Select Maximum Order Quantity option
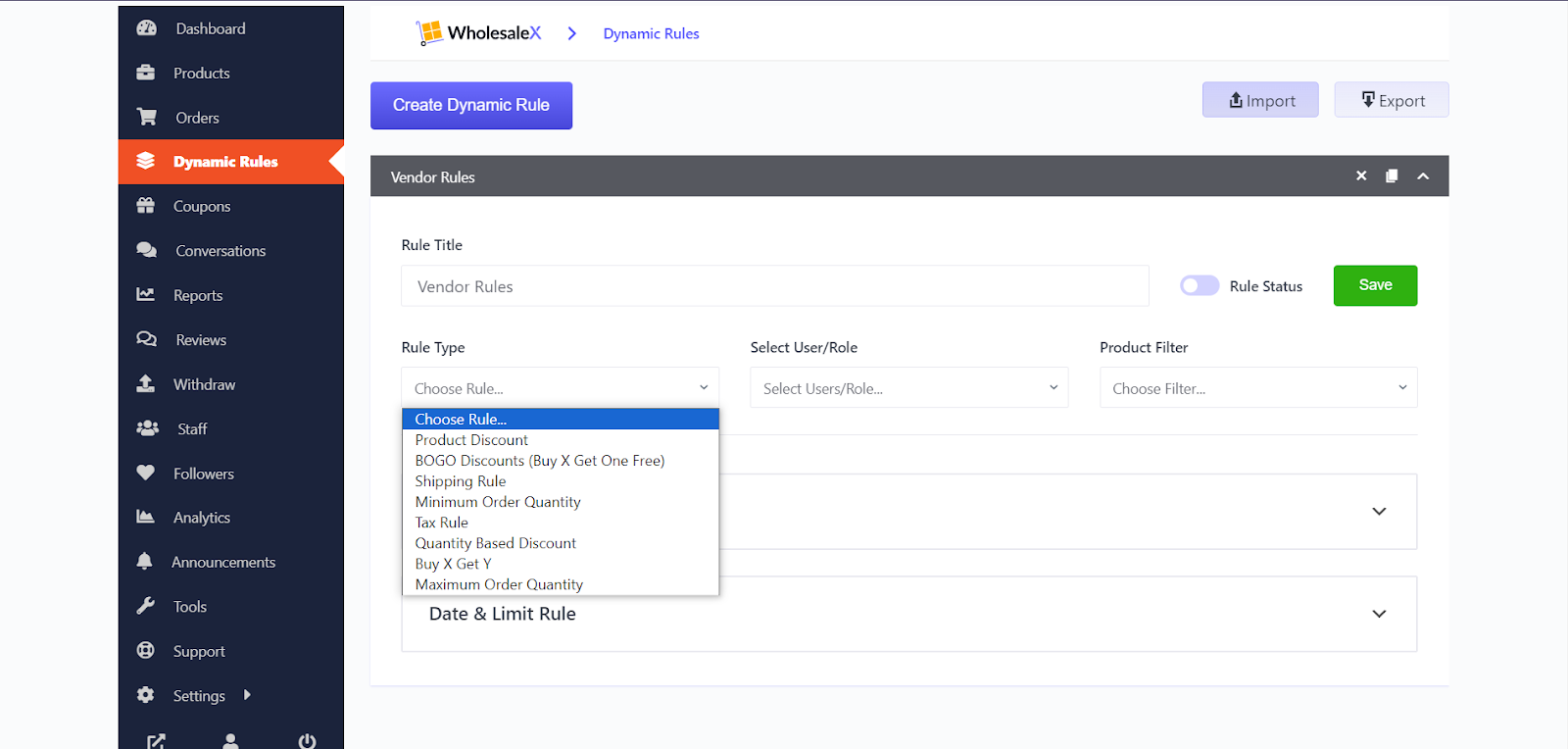This screenshot has width=1568, height=749. [x=561, y=584]
